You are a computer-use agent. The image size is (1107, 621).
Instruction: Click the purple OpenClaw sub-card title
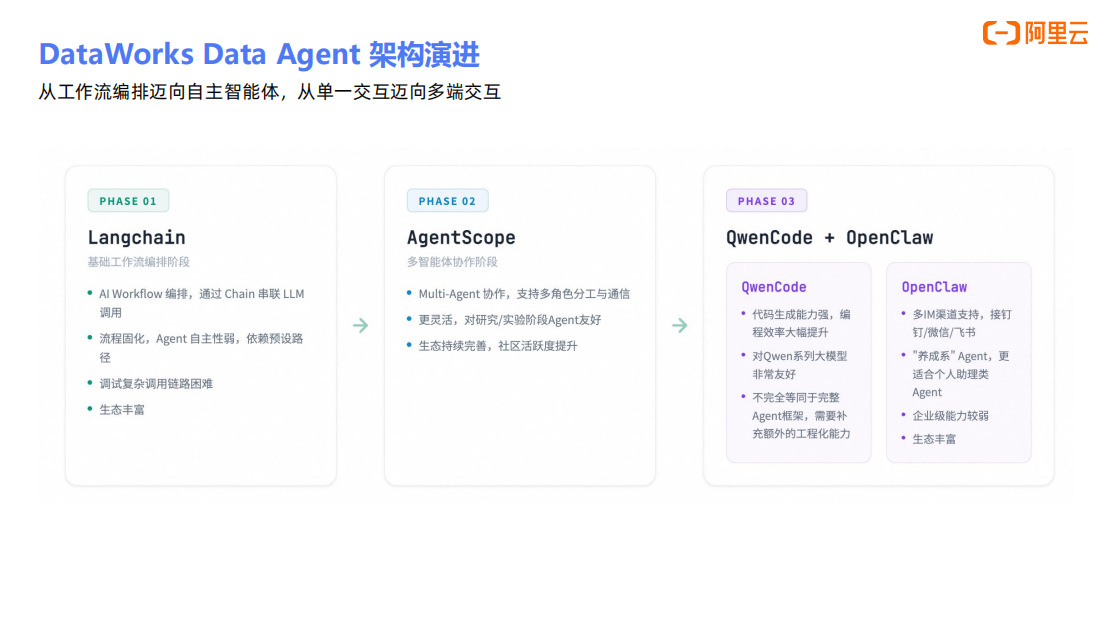934,287
